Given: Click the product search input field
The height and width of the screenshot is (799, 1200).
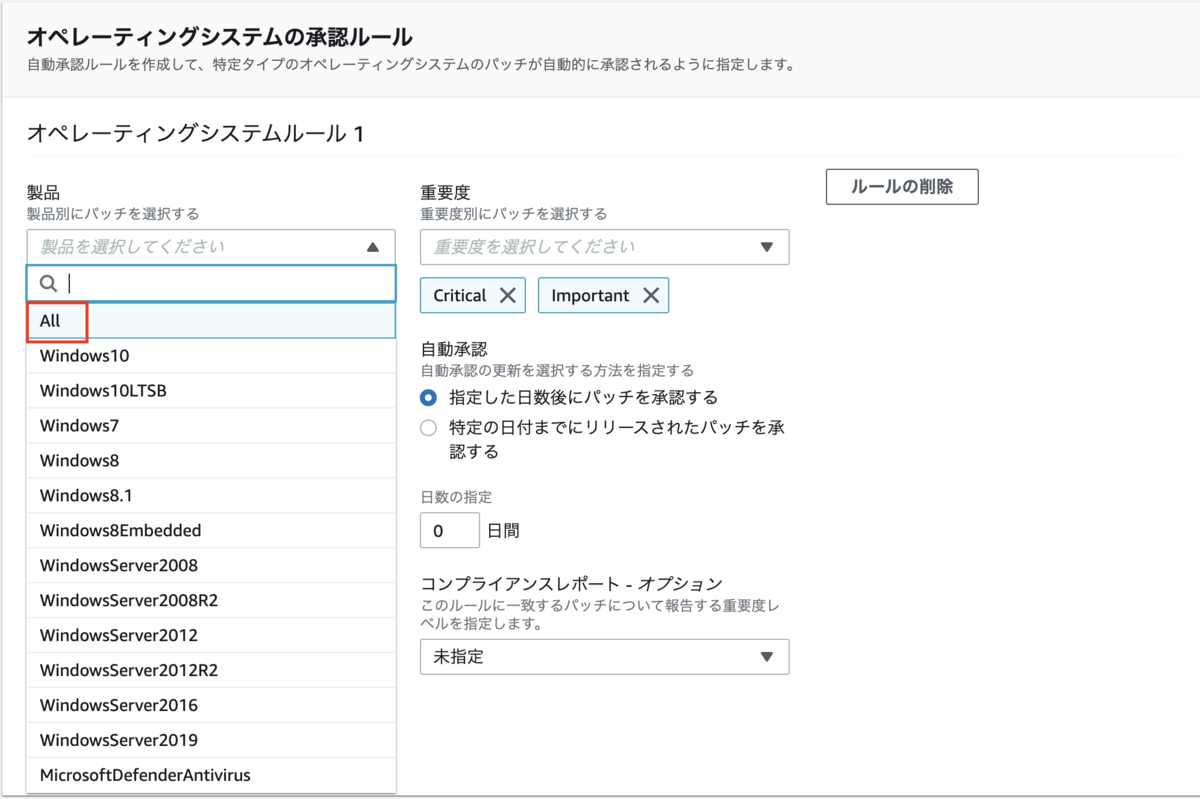Looking at the screenshot, I should (x=211, y=284).
